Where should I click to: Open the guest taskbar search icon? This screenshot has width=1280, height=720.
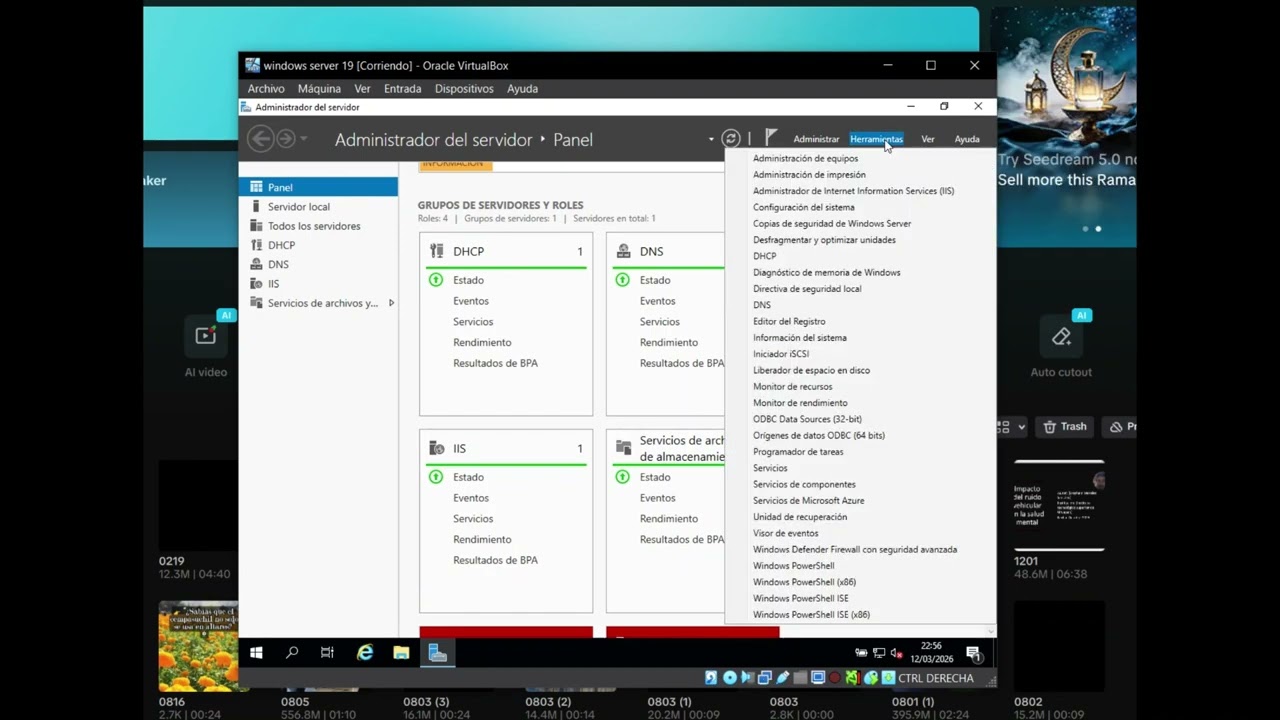(x=292, y=653)
